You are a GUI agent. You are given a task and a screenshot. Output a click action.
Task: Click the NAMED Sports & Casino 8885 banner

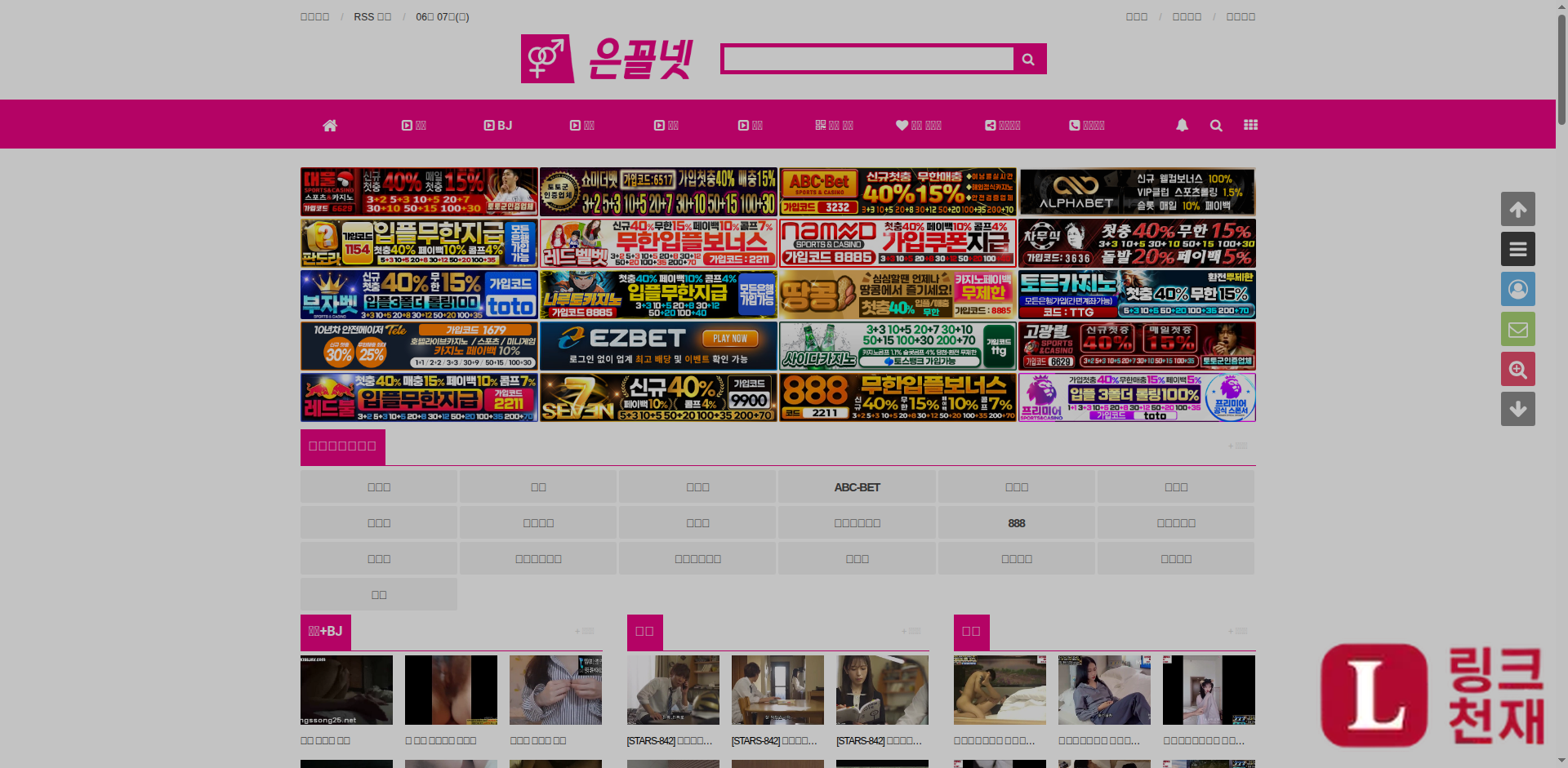(x=898, y=243)
